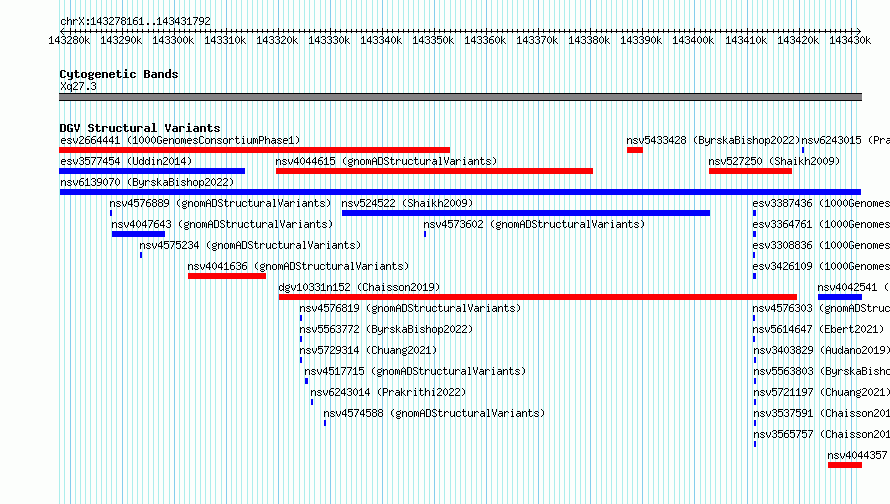Select the red bar below nsv4044615
The image size is (890, 504).
[x=434, y=171]
